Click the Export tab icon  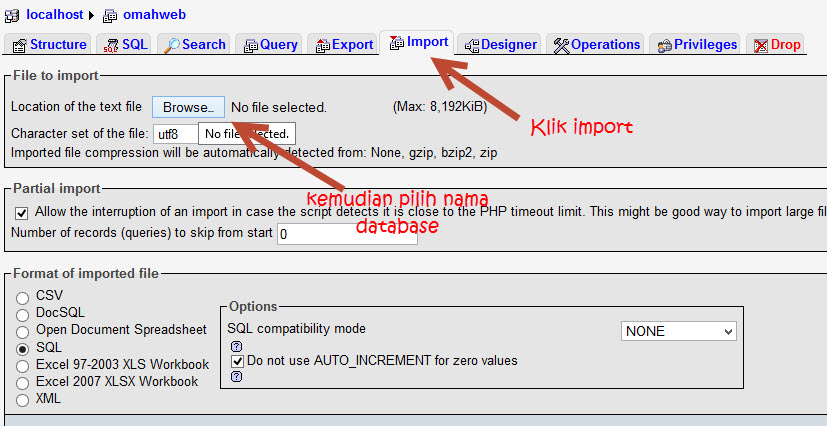(321, 45)
